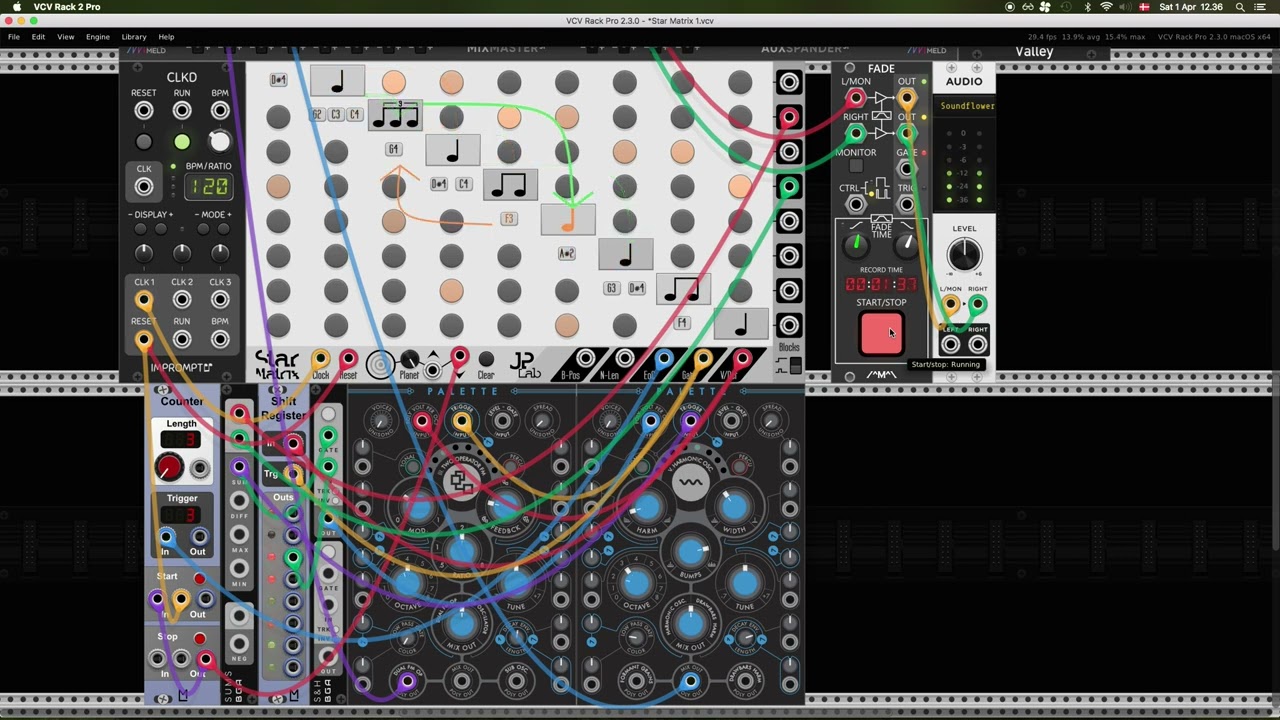Click the G4 note label in Star Matrix
This screenshot has width=1280, height=720.
[394, 149]
